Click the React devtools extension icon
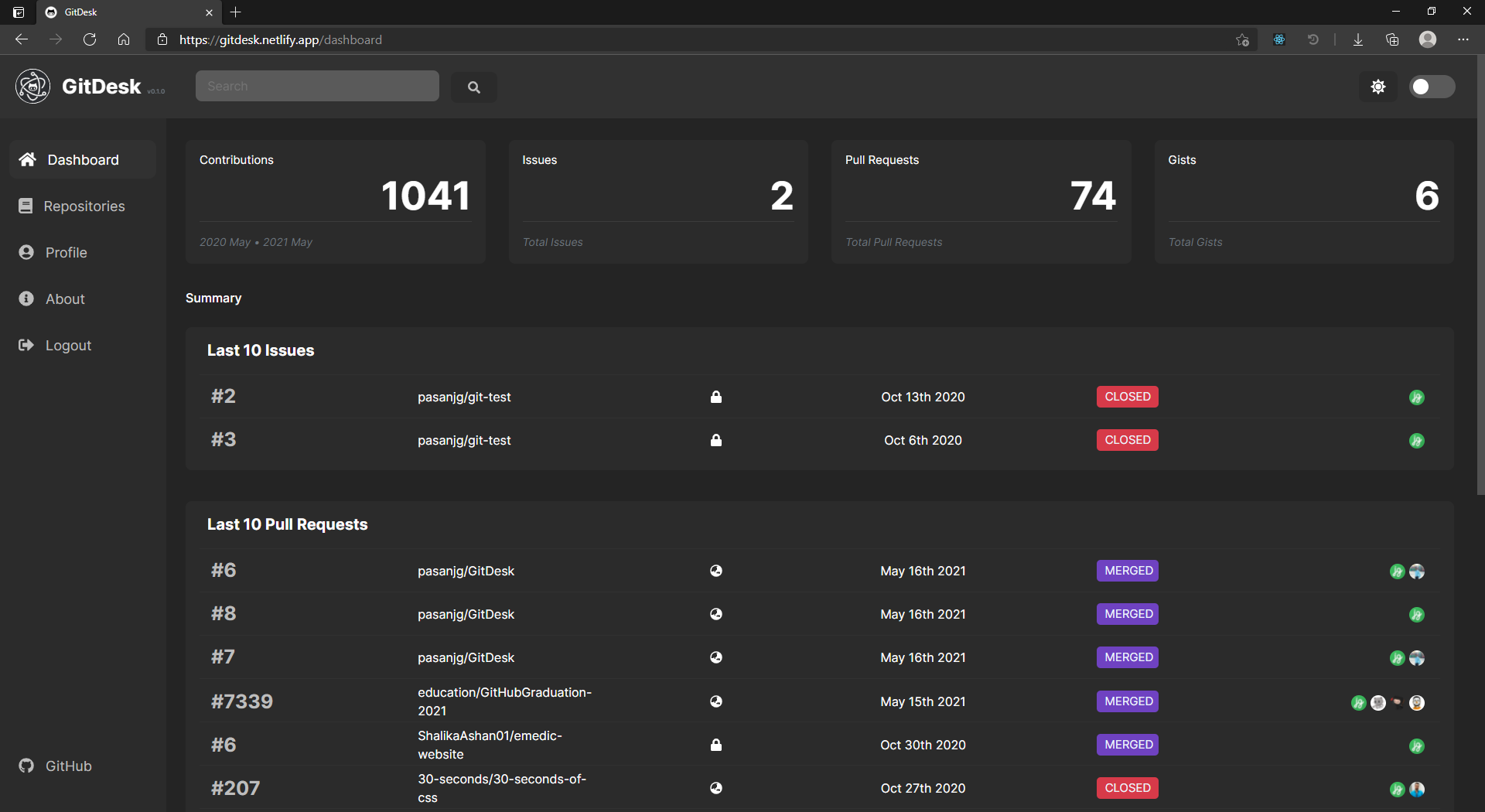The image size is (1485, 812). pyautogui.click(x=1279, y=39)
